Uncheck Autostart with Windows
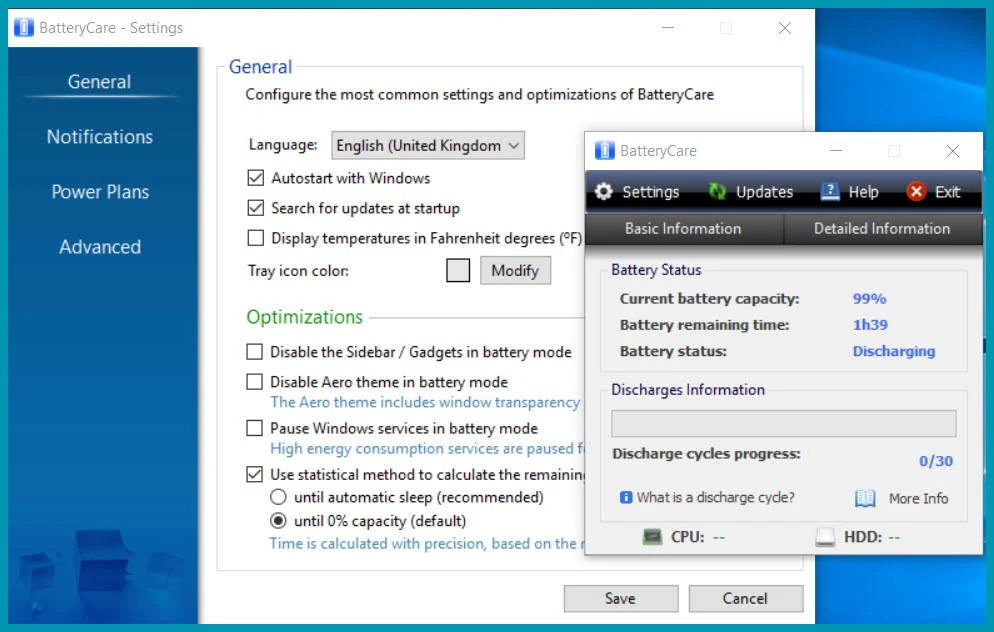 255,178
